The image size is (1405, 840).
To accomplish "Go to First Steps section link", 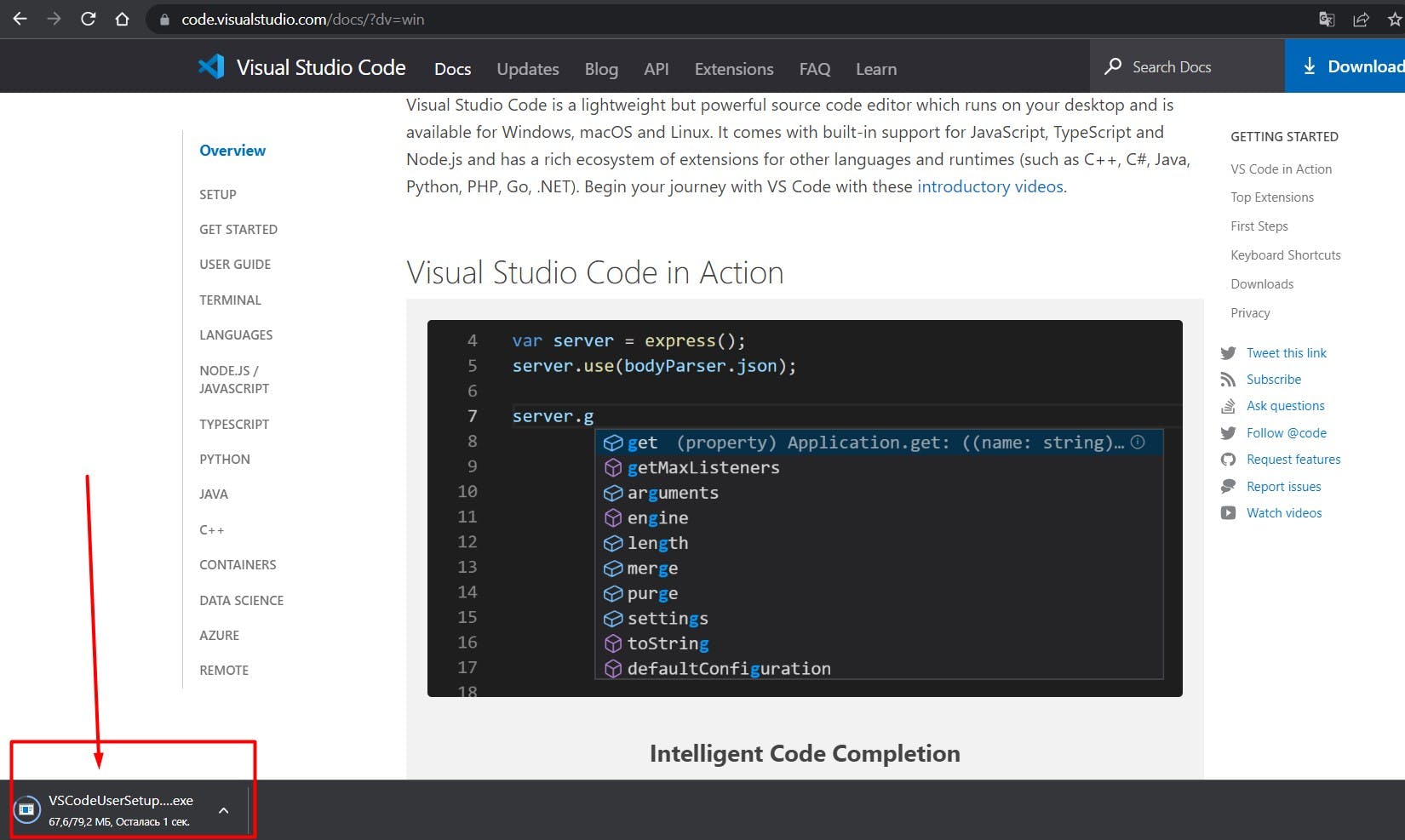I will tap(1259, 226).
